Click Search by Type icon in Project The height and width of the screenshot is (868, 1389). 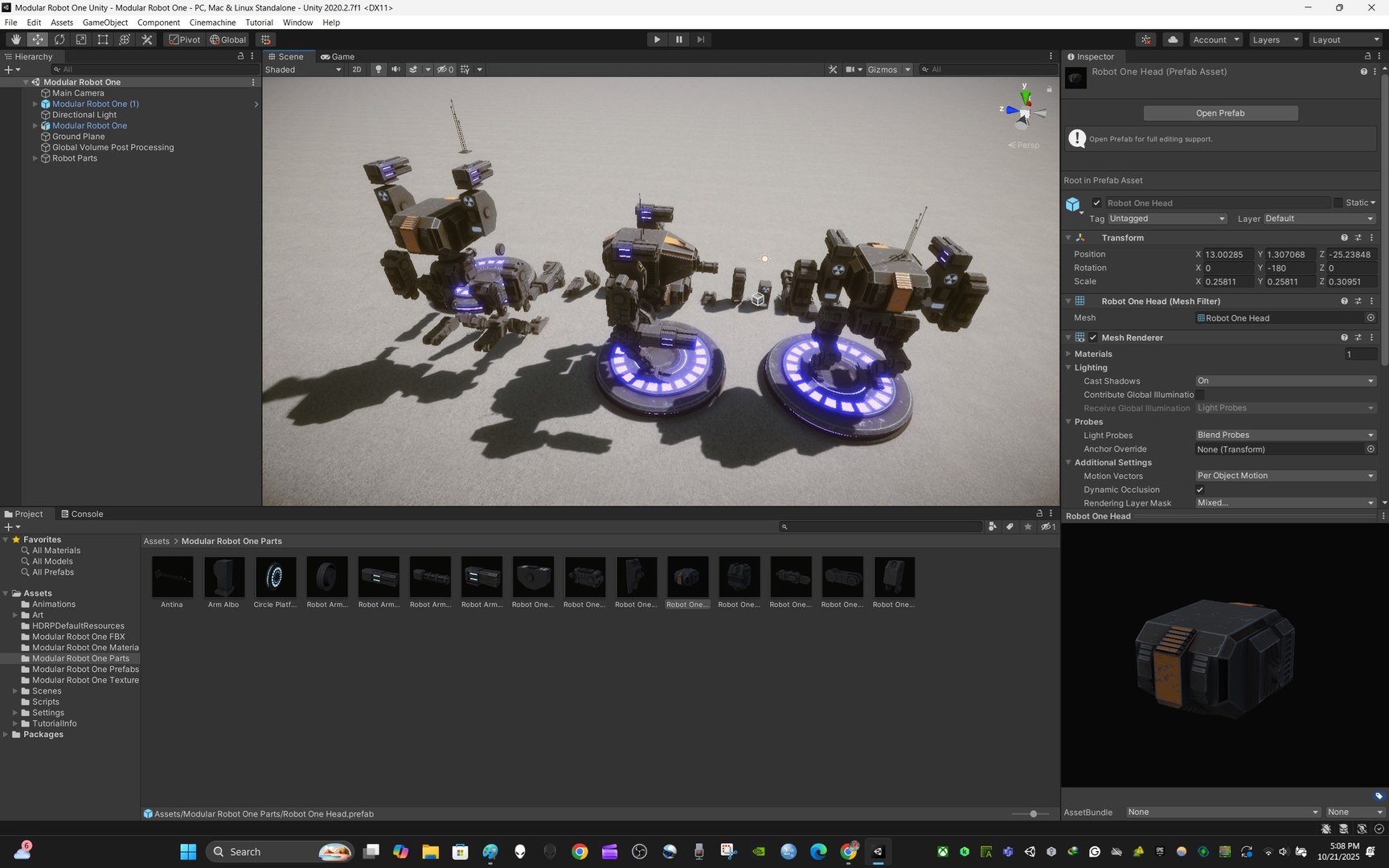993,526
